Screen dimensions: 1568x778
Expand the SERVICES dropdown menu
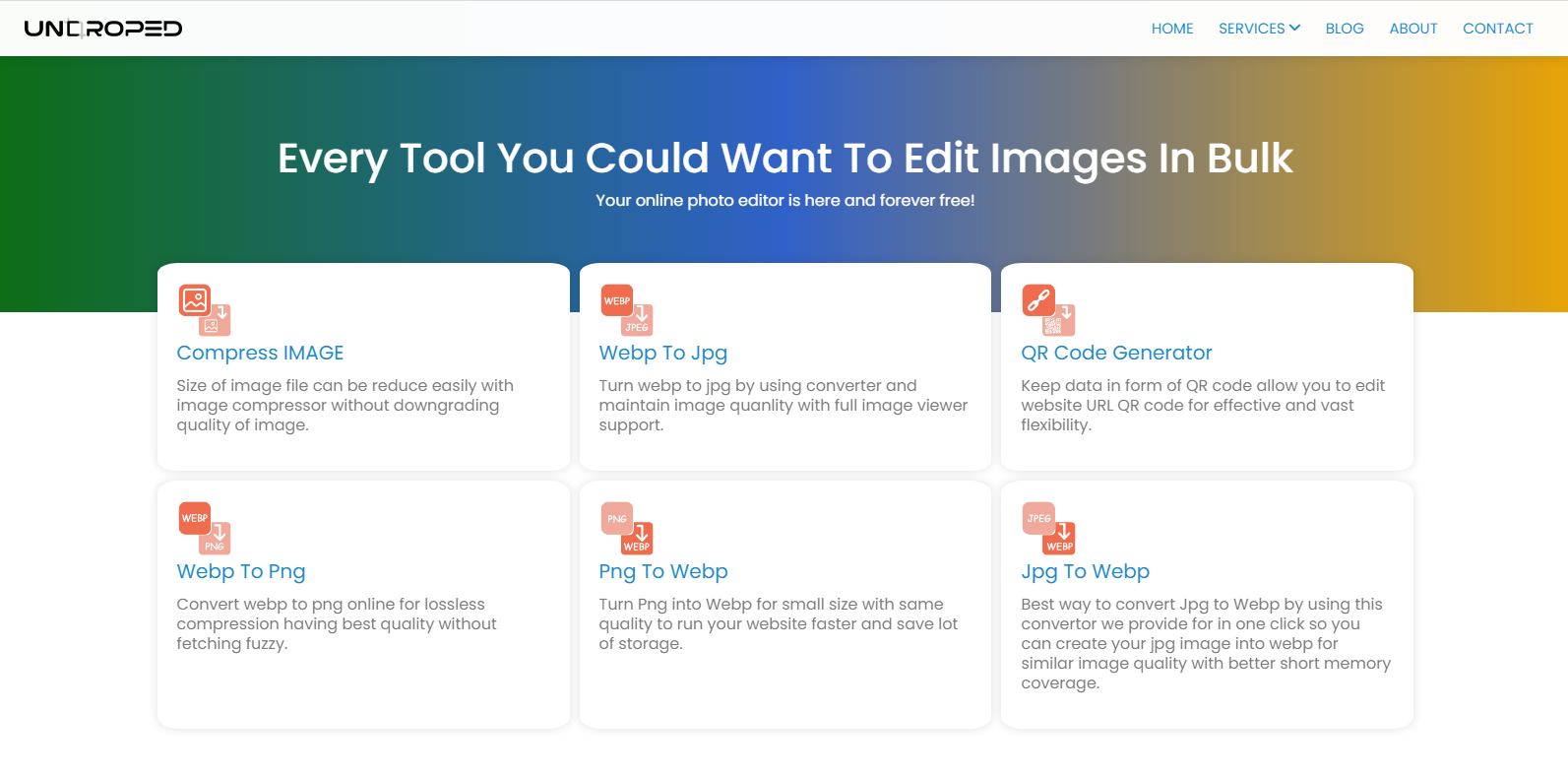1259,29
